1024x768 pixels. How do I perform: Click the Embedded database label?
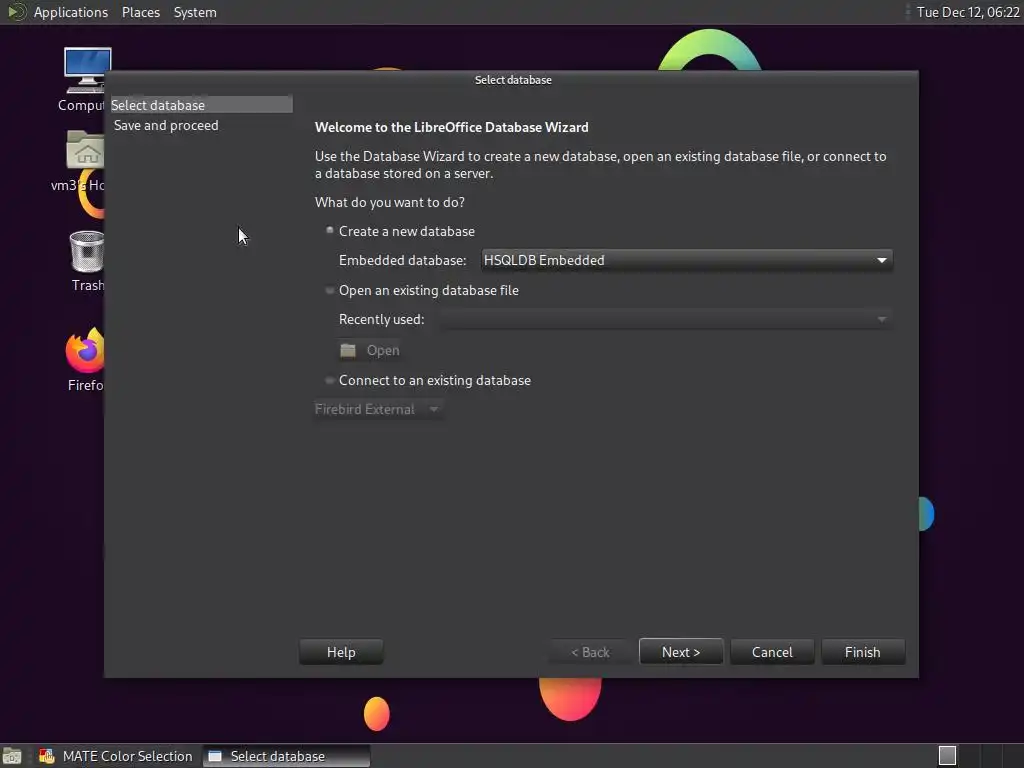point(402,261)
